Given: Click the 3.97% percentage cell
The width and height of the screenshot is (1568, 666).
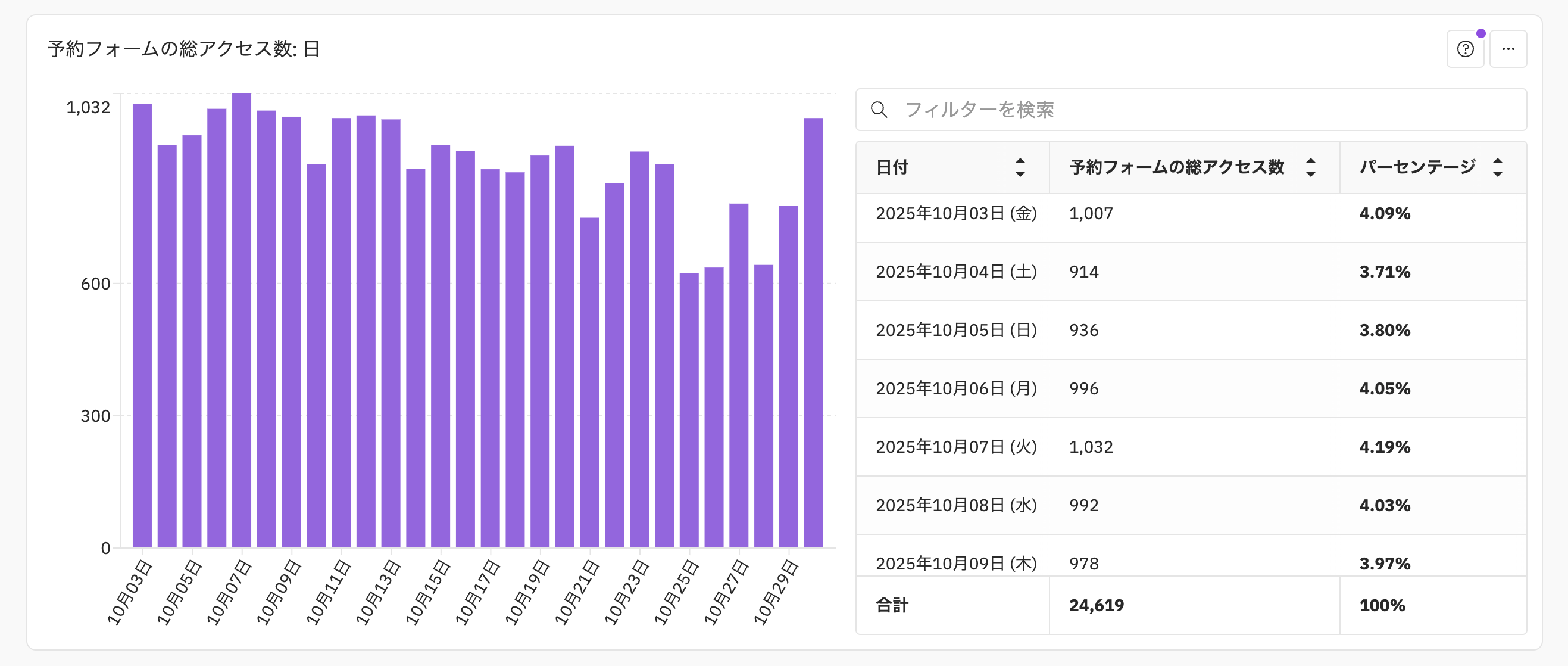Looking at the screenshot, I should 1385,564.
